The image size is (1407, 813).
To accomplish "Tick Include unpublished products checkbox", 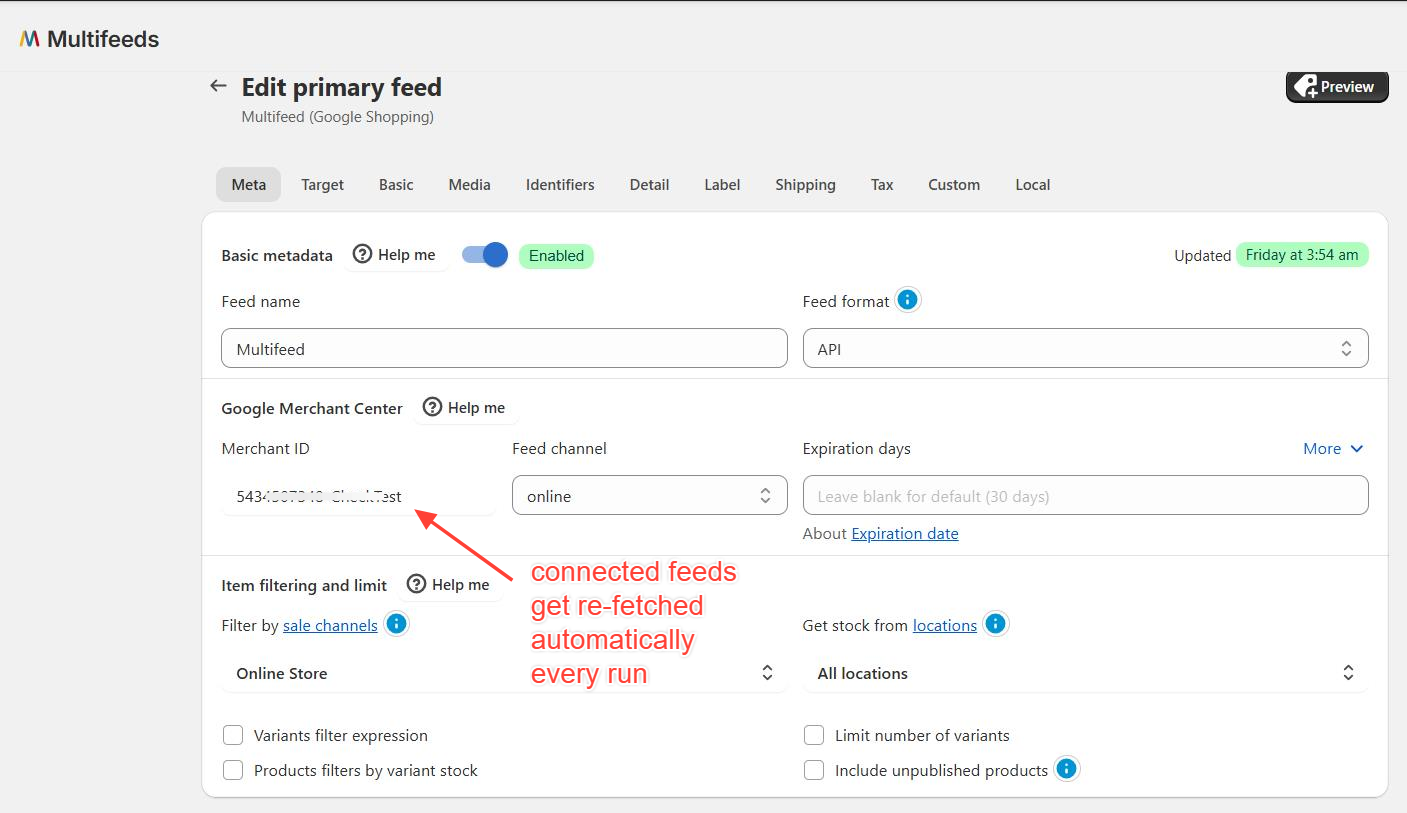I will [814, 770].
